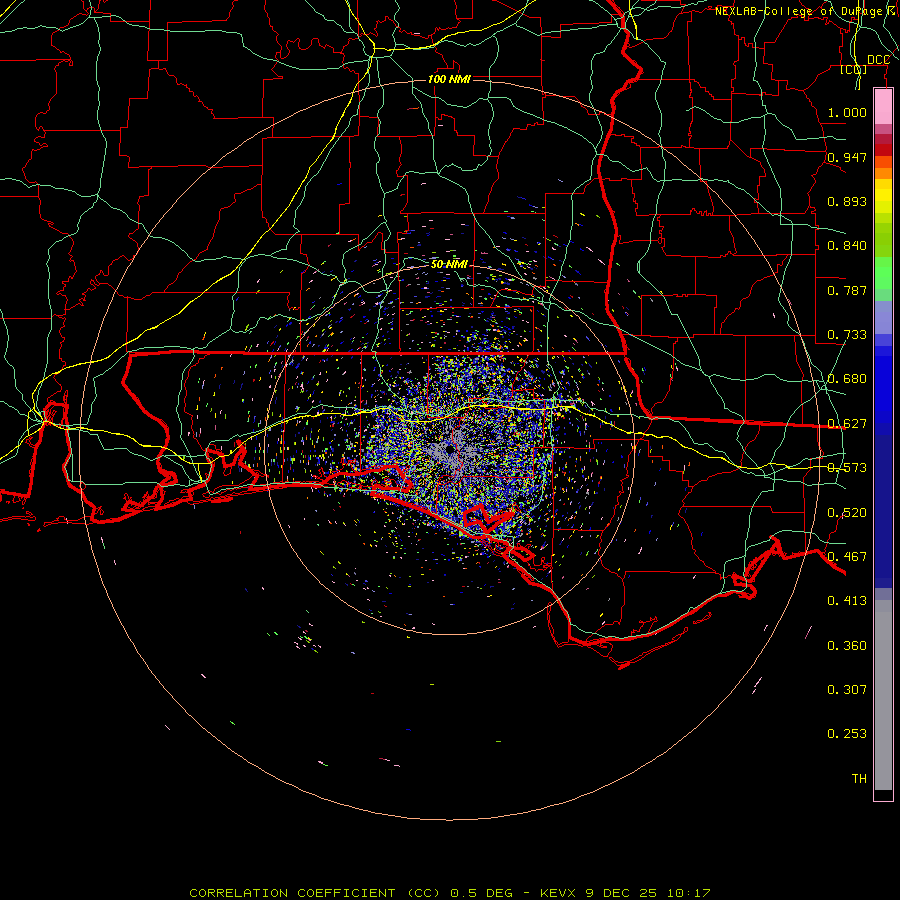Viewport: 900px width, 900px height.
Task: Click the 1.000 value on the color scale
Action: (x=847, y=112)
